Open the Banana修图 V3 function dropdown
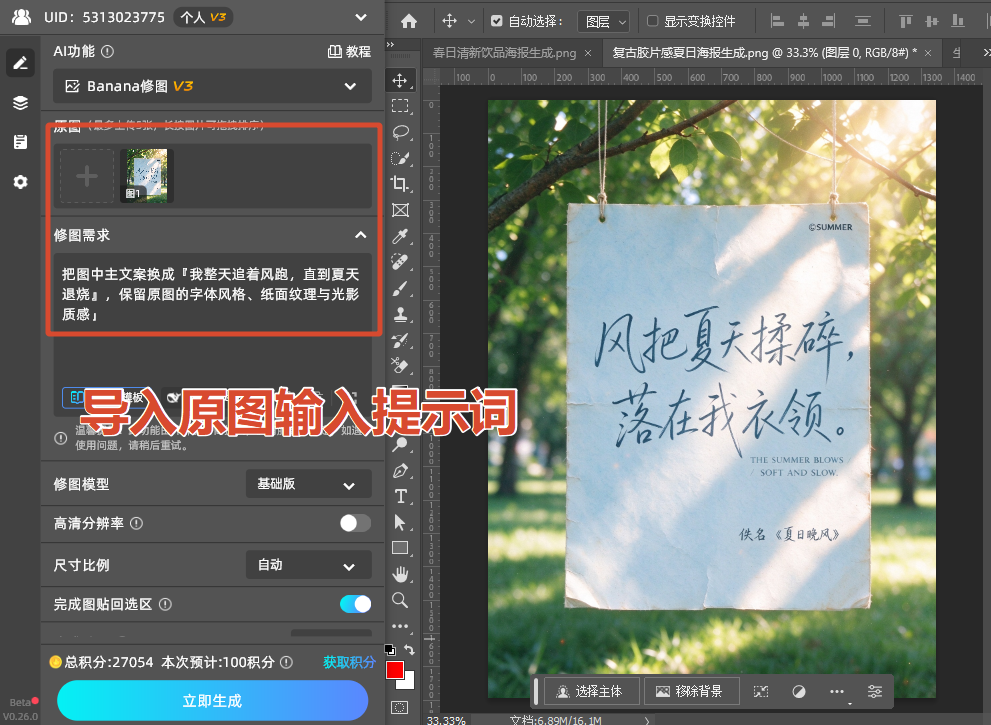This screenshot has width=991, height=725. (212, 86)
